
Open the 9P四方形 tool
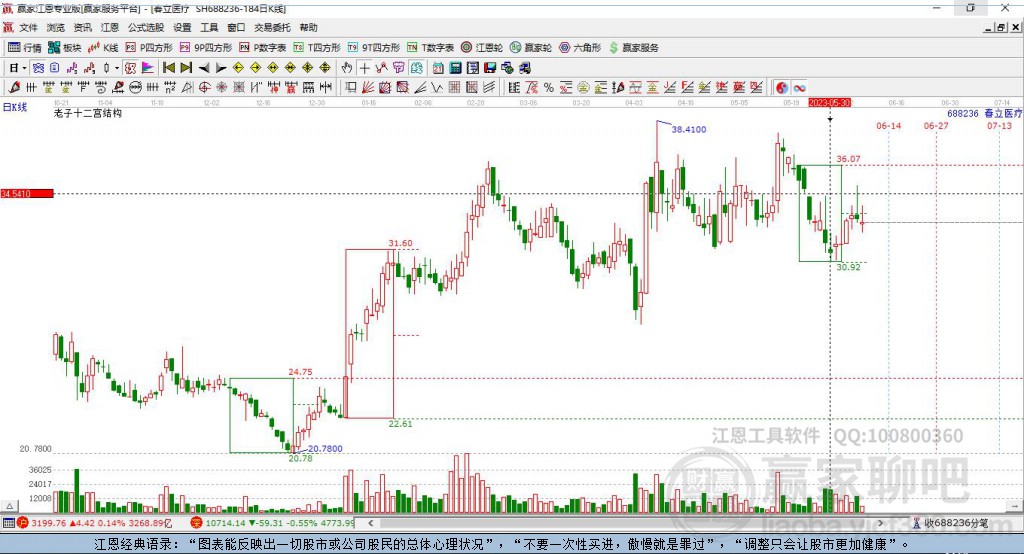pos(206,48)
